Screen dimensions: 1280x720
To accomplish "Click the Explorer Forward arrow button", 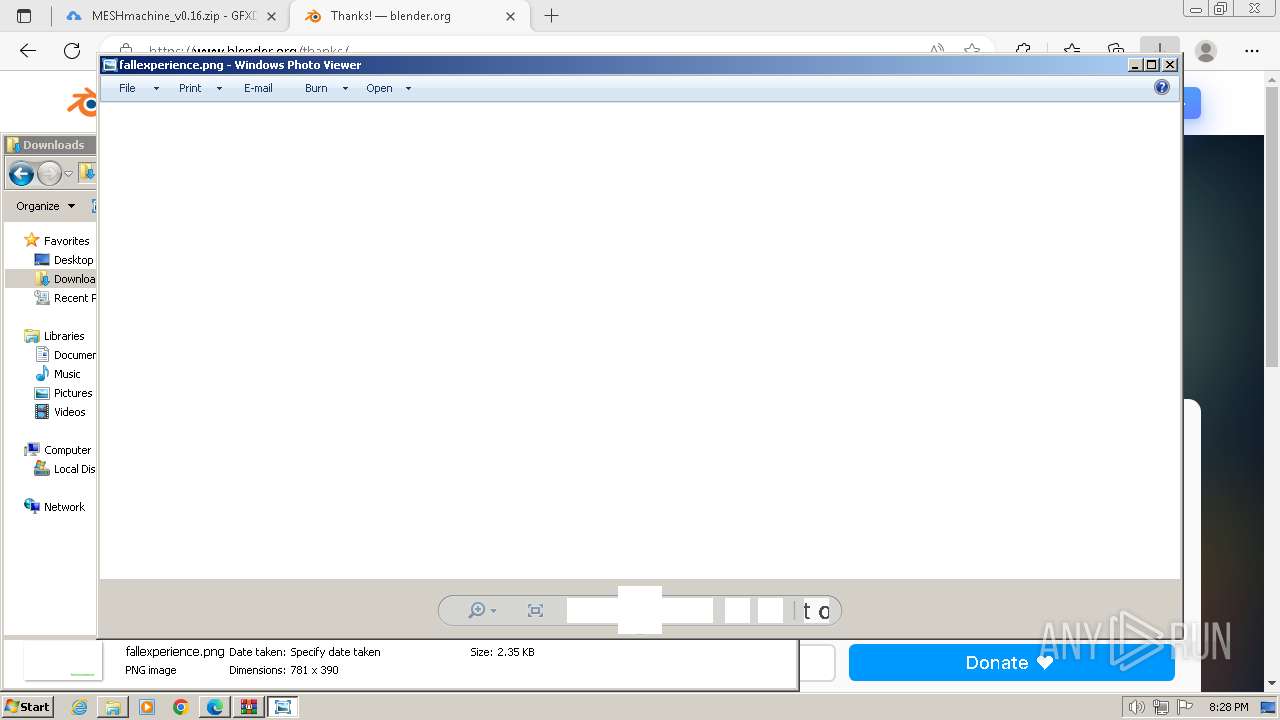I will coord(49,174).
